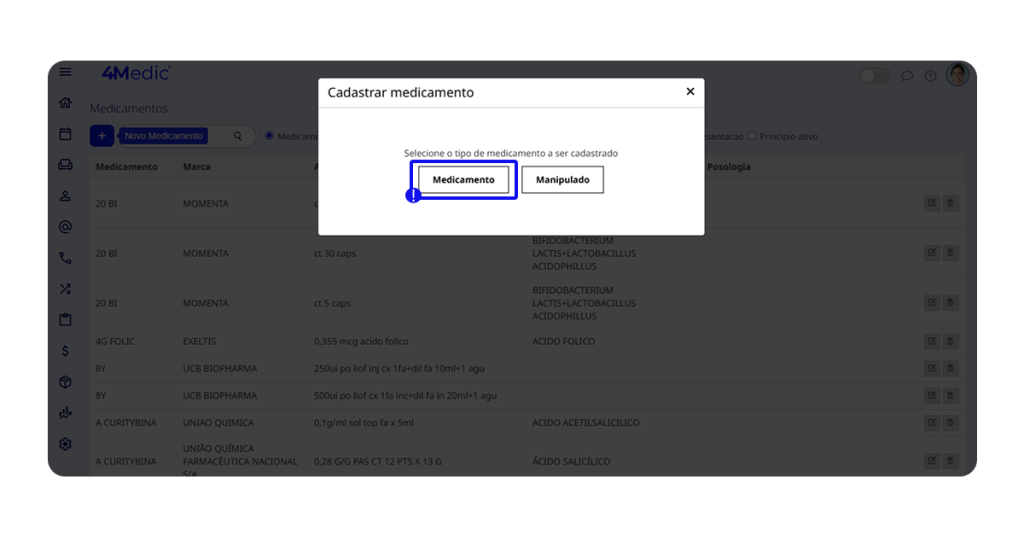Click the blue plus Novo Medicamento button

click(101, 136)
